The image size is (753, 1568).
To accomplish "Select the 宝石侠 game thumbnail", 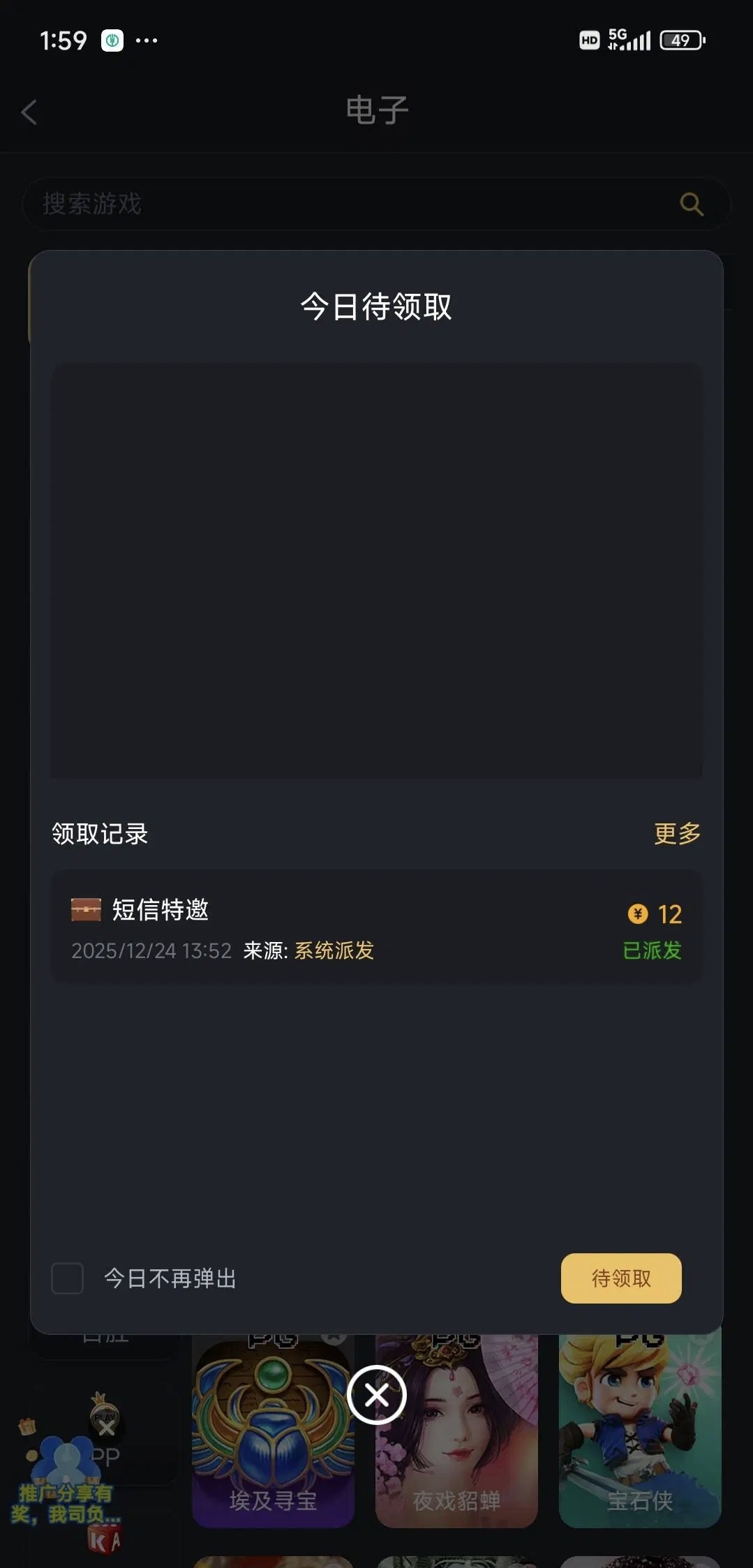I will click(x=640, y=1431).
